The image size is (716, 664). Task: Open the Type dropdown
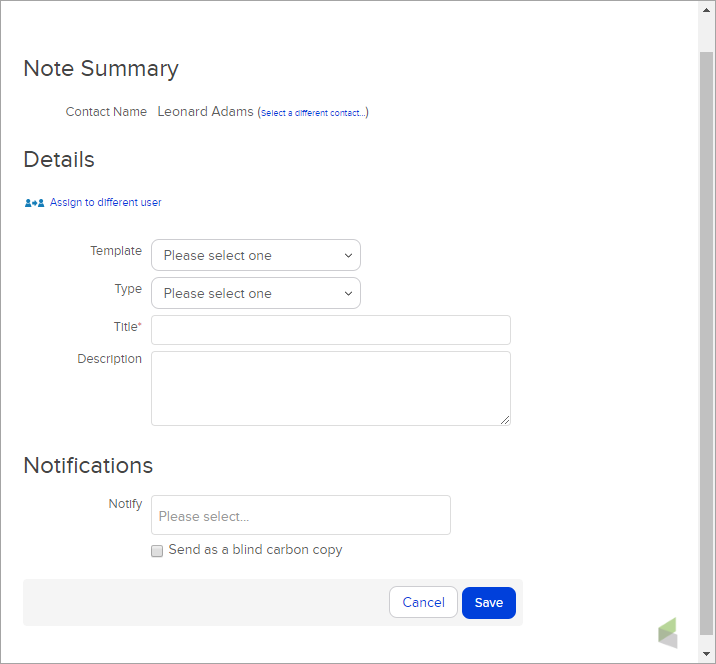click(256, 293)
